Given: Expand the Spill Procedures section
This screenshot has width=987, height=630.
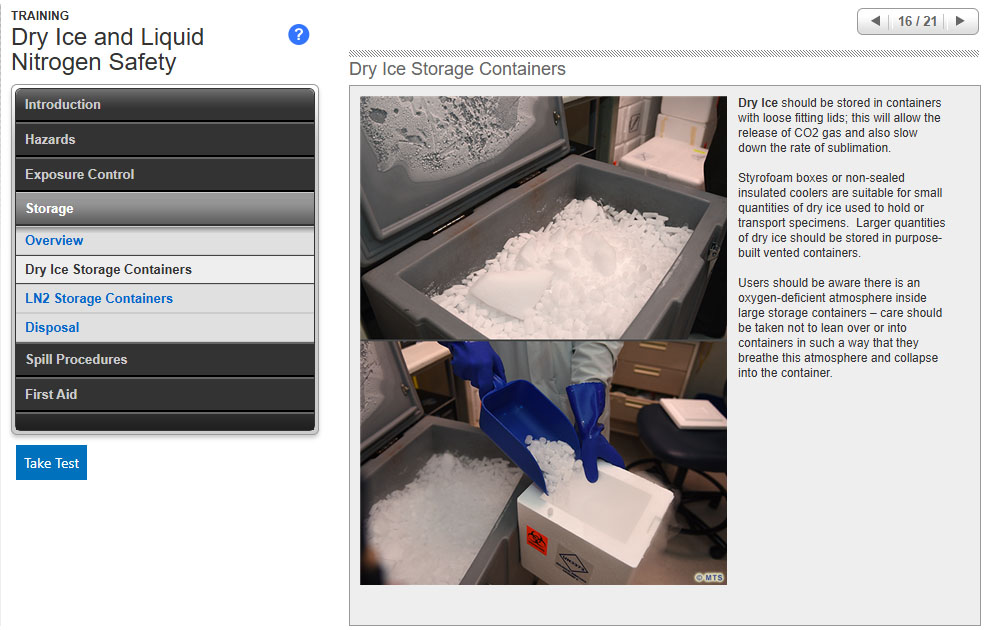Looking at the screenshot, I should (164, 360).
